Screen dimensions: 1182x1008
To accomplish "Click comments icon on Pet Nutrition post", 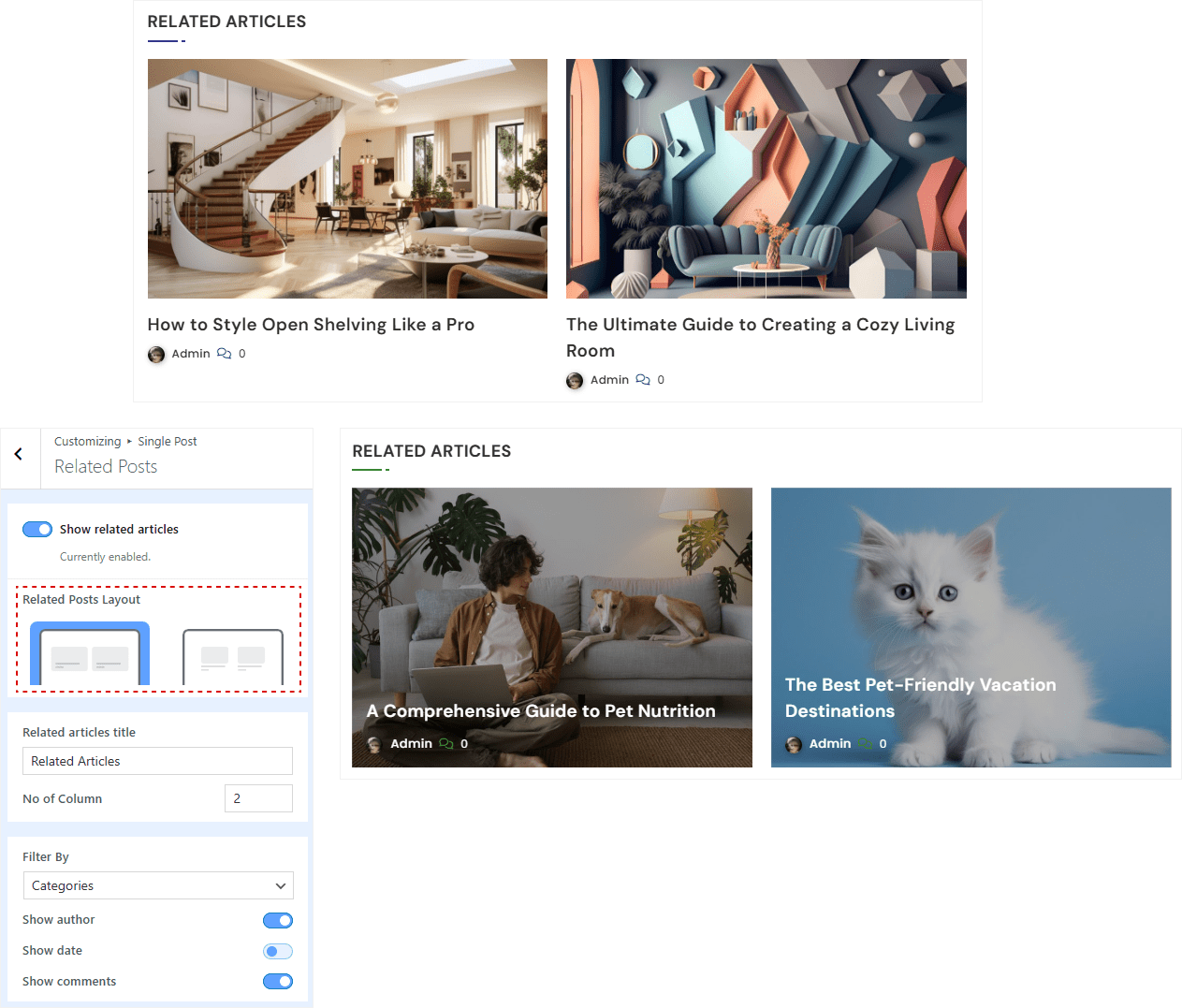I will (446, 744).
